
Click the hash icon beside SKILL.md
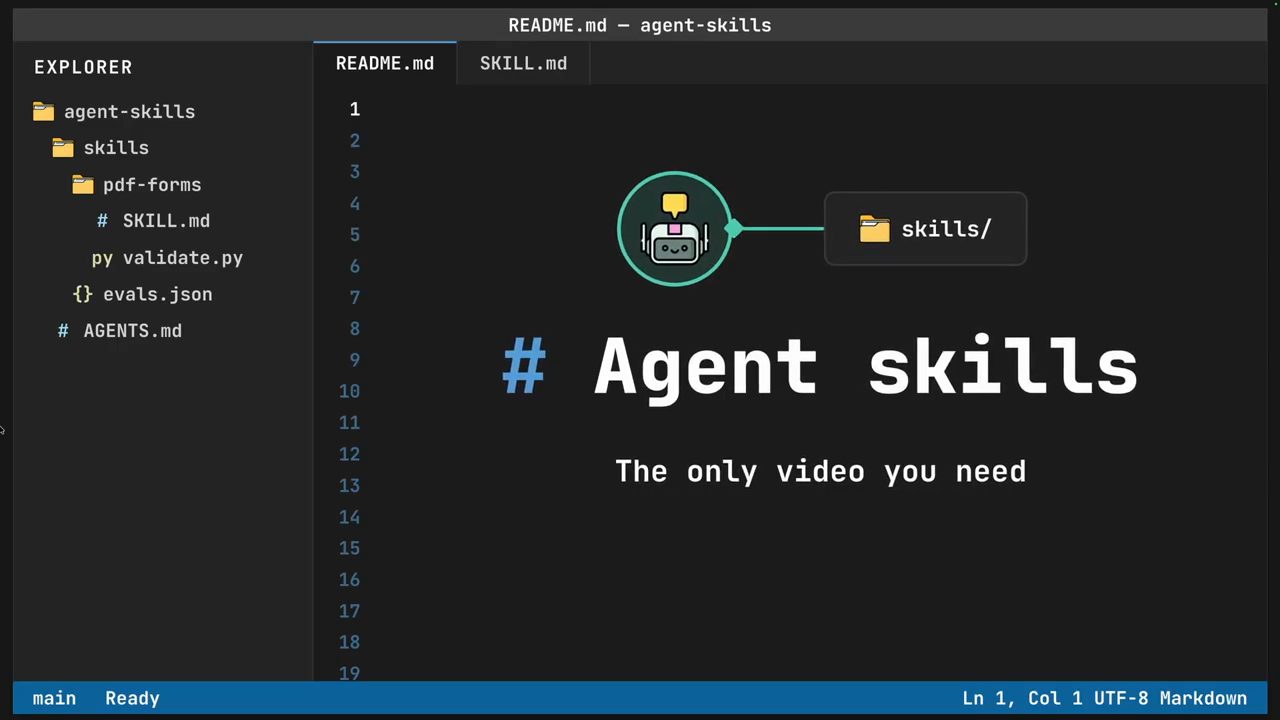102,221
